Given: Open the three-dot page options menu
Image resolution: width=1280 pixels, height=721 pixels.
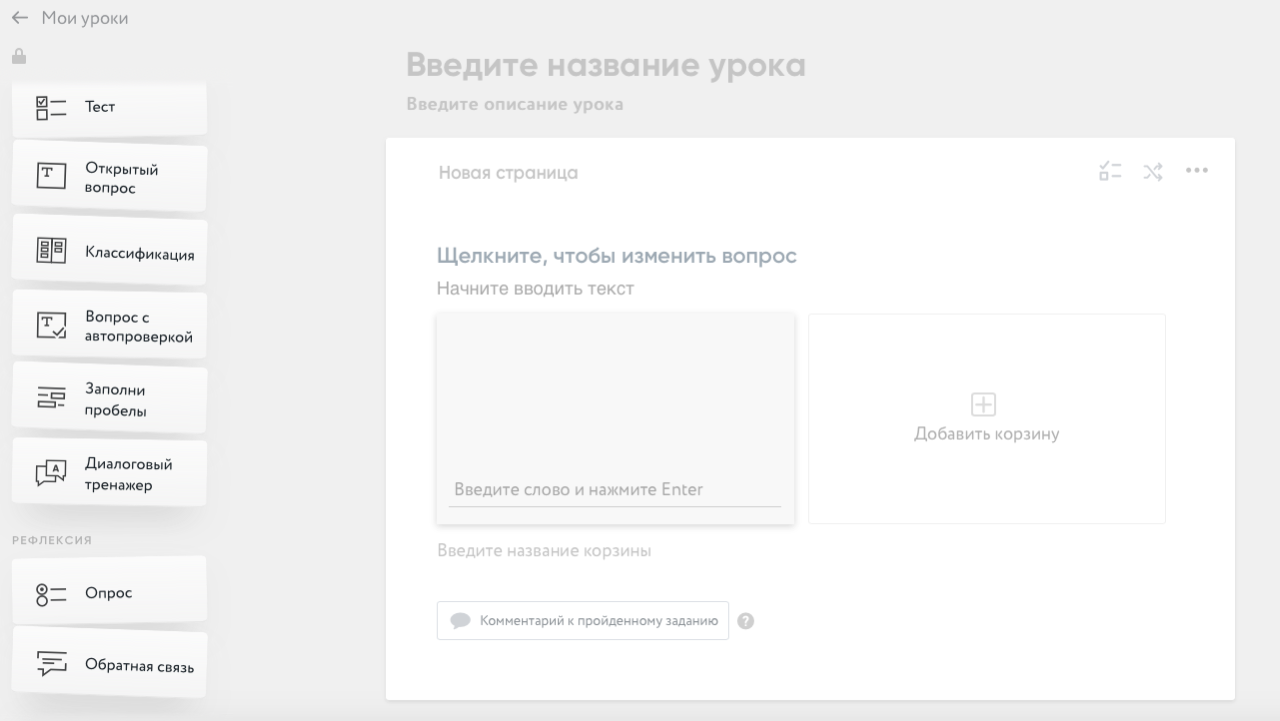Looking at the screenshot, I should (x=1197, y=171).
